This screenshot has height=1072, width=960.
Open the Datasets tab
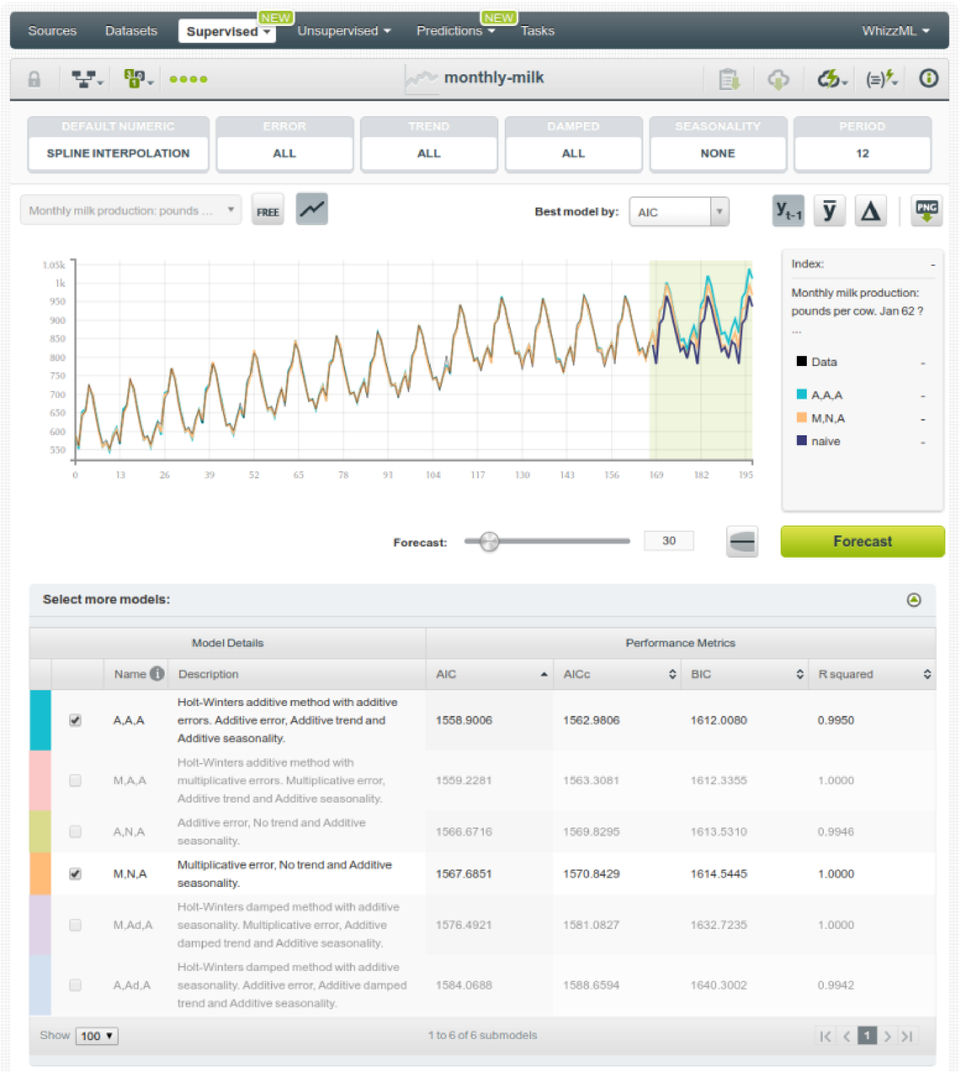(131, 31)
